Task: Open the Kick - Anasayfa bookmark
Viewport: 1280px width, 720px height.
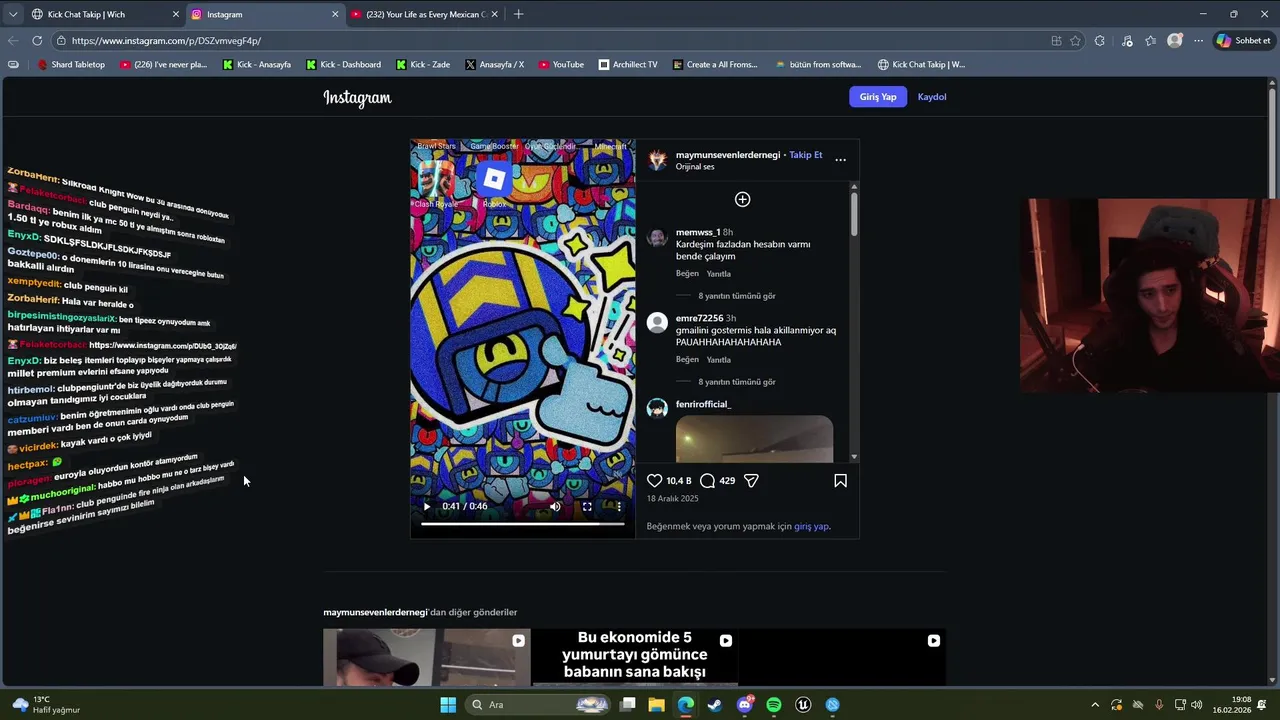Action: point(257,65)
